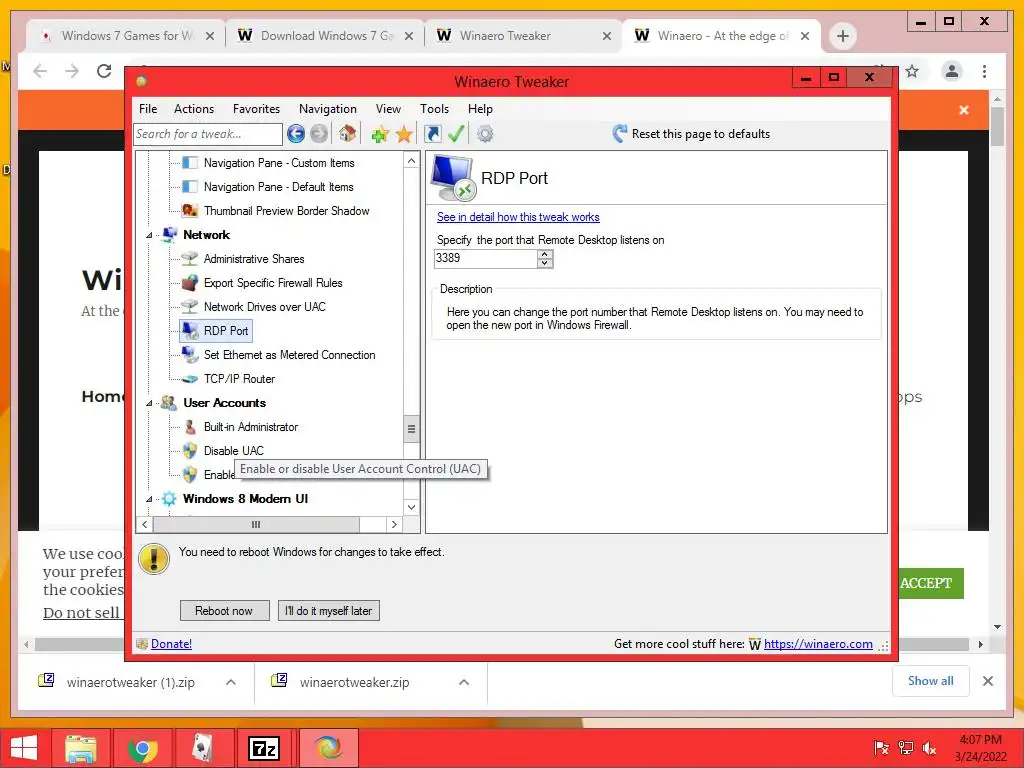Click the tree panel vertical scrollbar thumb
Image resolution: width=1024 pixels, height=768 pixels.
[411, 429]
